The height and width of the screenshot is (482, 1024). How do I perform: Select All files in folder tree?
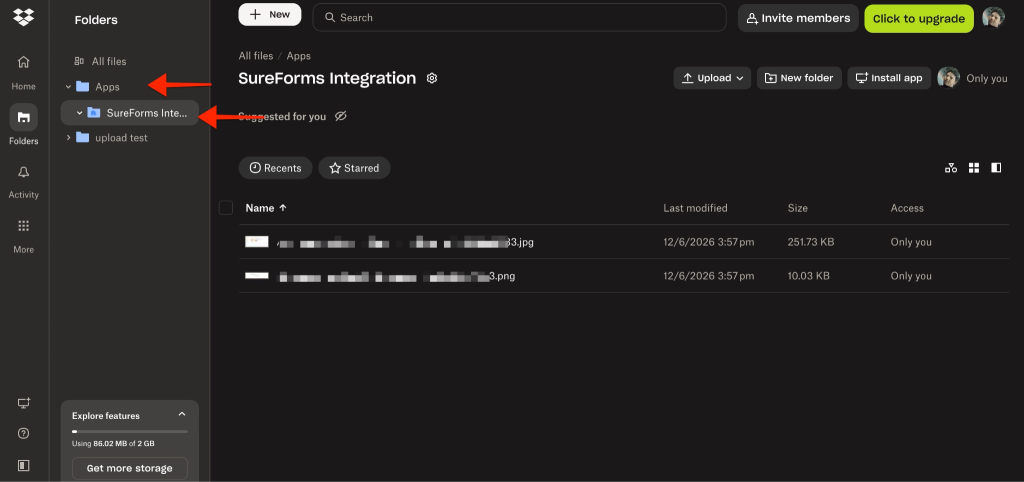coord(109,61)
